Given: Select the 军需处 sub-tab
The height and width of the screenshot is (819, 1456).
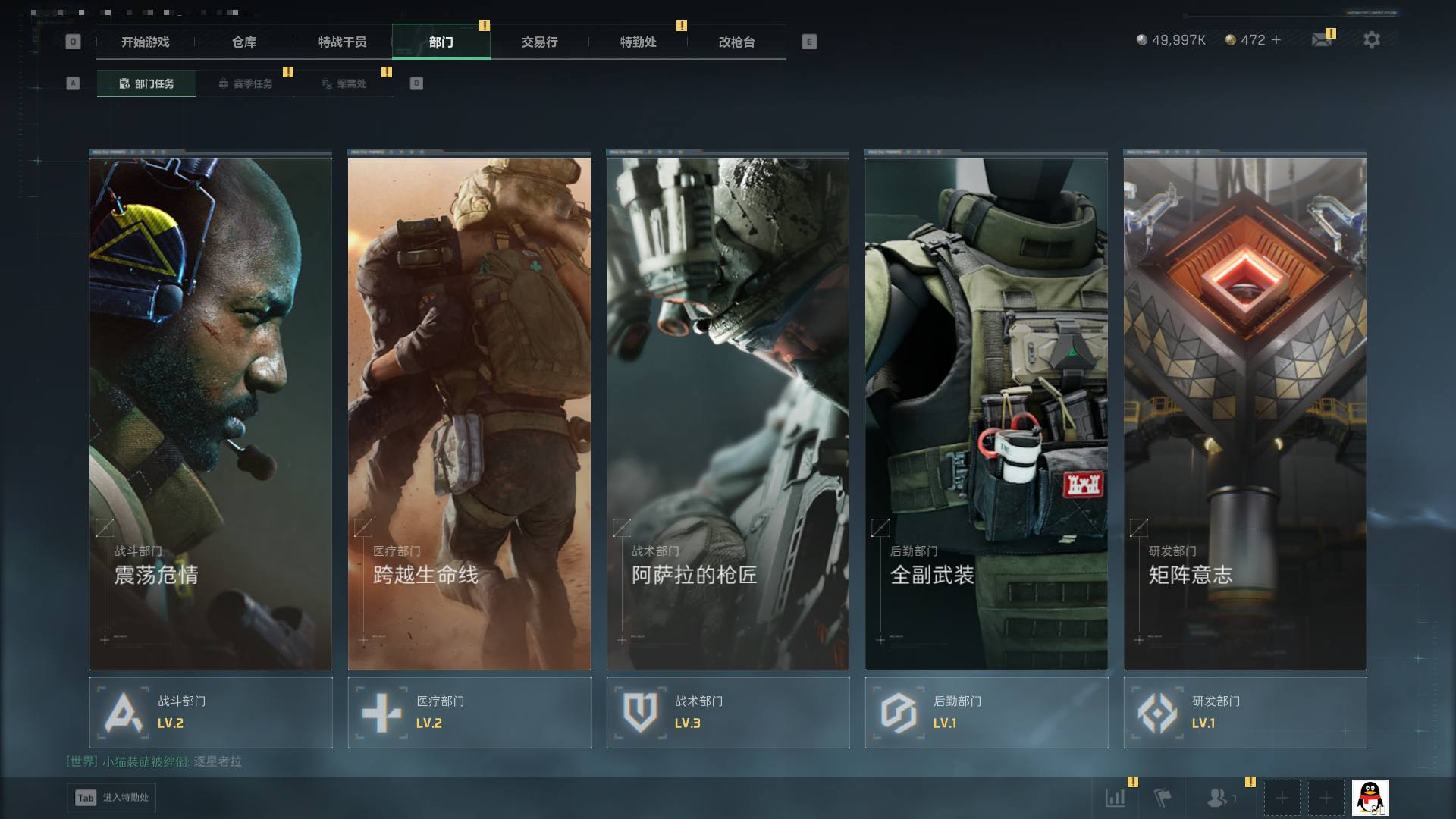Looking at the screenshot, I should [344, 83].
